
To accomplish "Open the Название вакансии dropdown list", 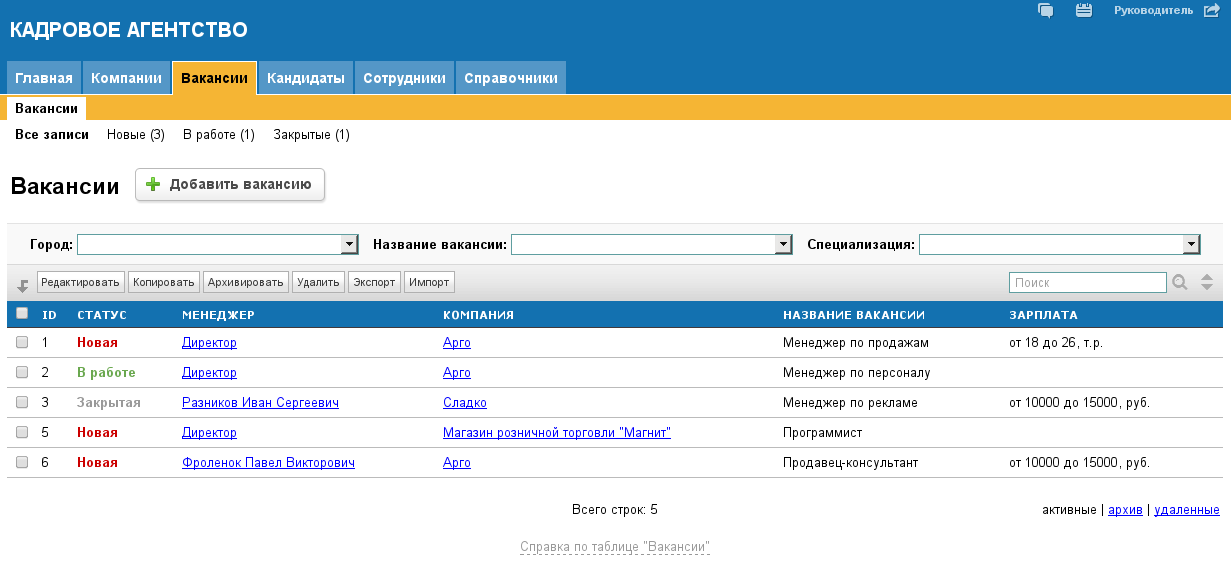I will (783, 245).
